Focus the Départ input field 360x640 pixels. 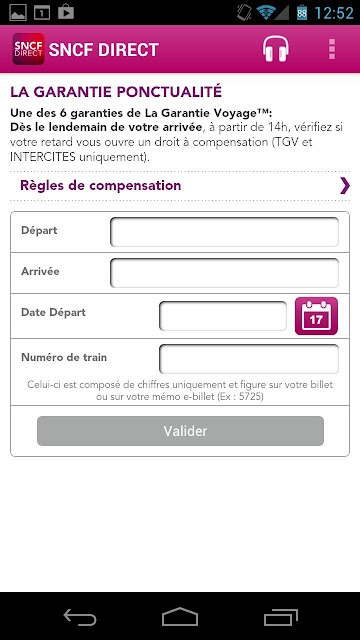click(224, 232)
